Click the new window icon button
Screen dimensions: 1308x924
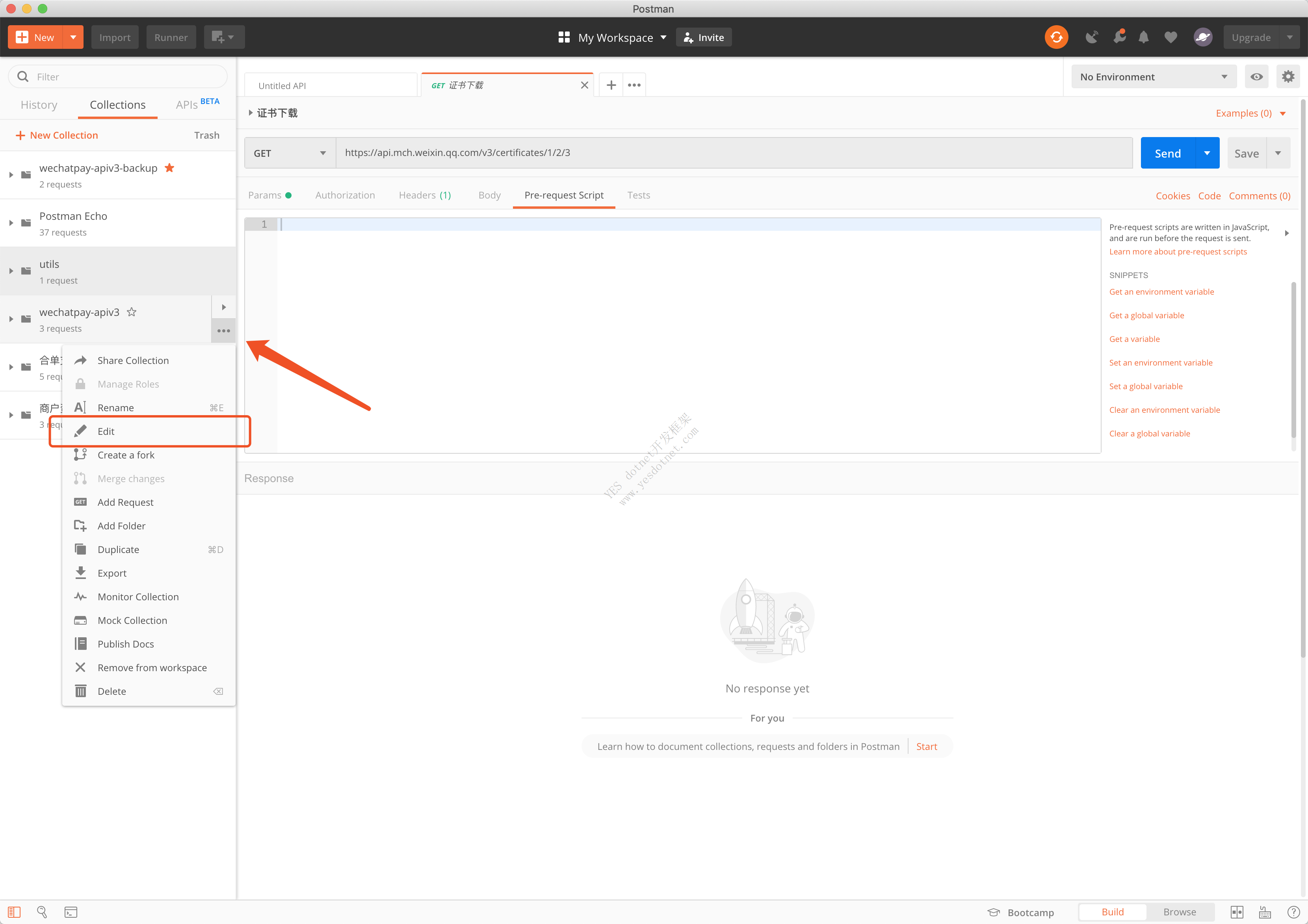[224, 37]
